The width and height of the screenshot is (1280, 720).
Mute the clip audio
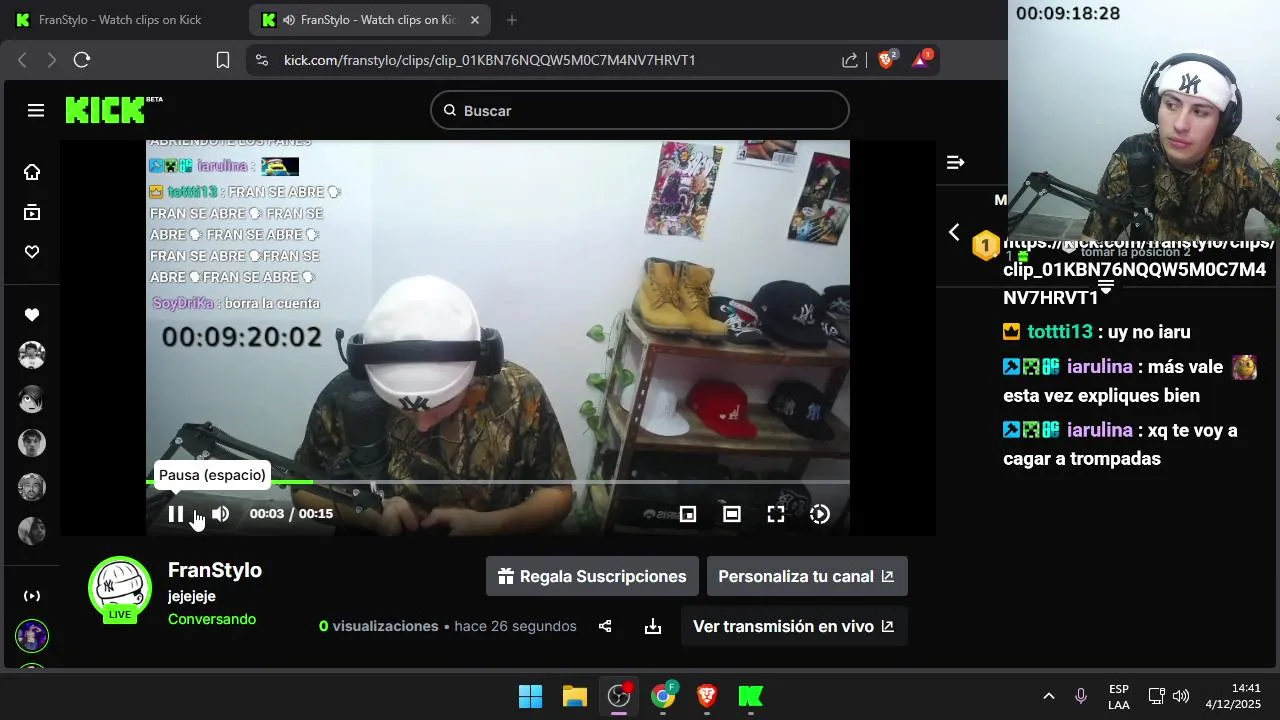click(x=221, y=514)
